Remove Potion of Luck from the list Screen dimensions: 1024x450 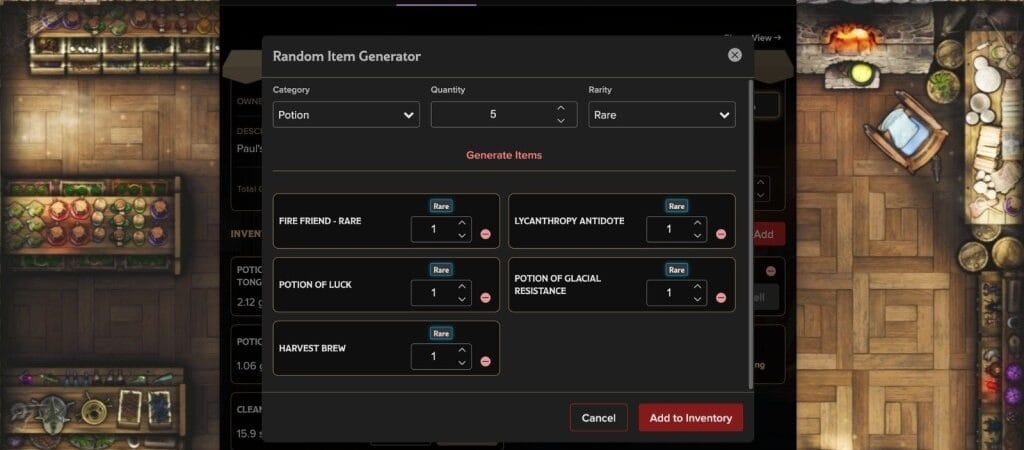click(x=485, y=297)
